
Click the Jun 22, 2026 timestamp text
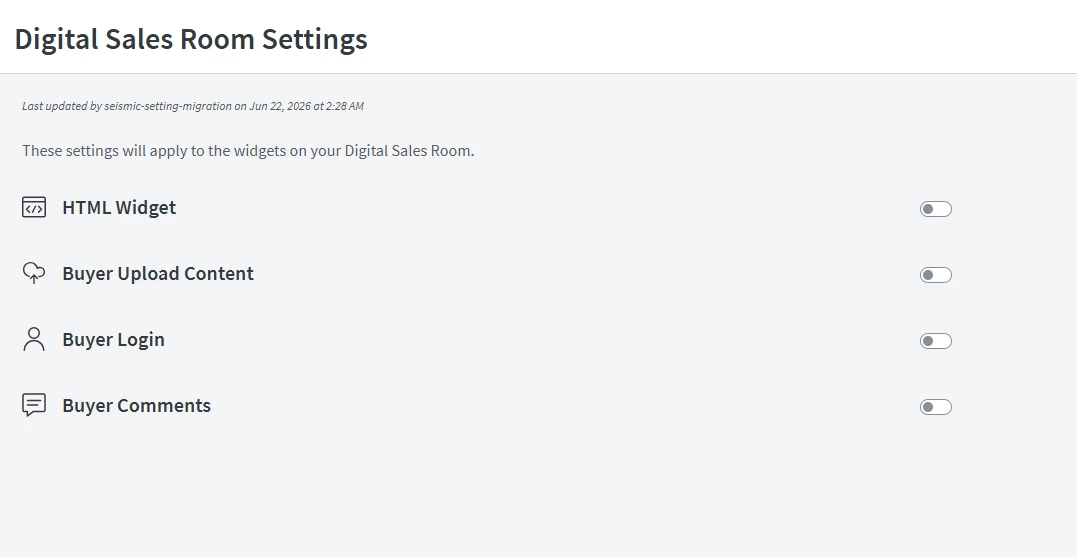click(x=280, y=106)
